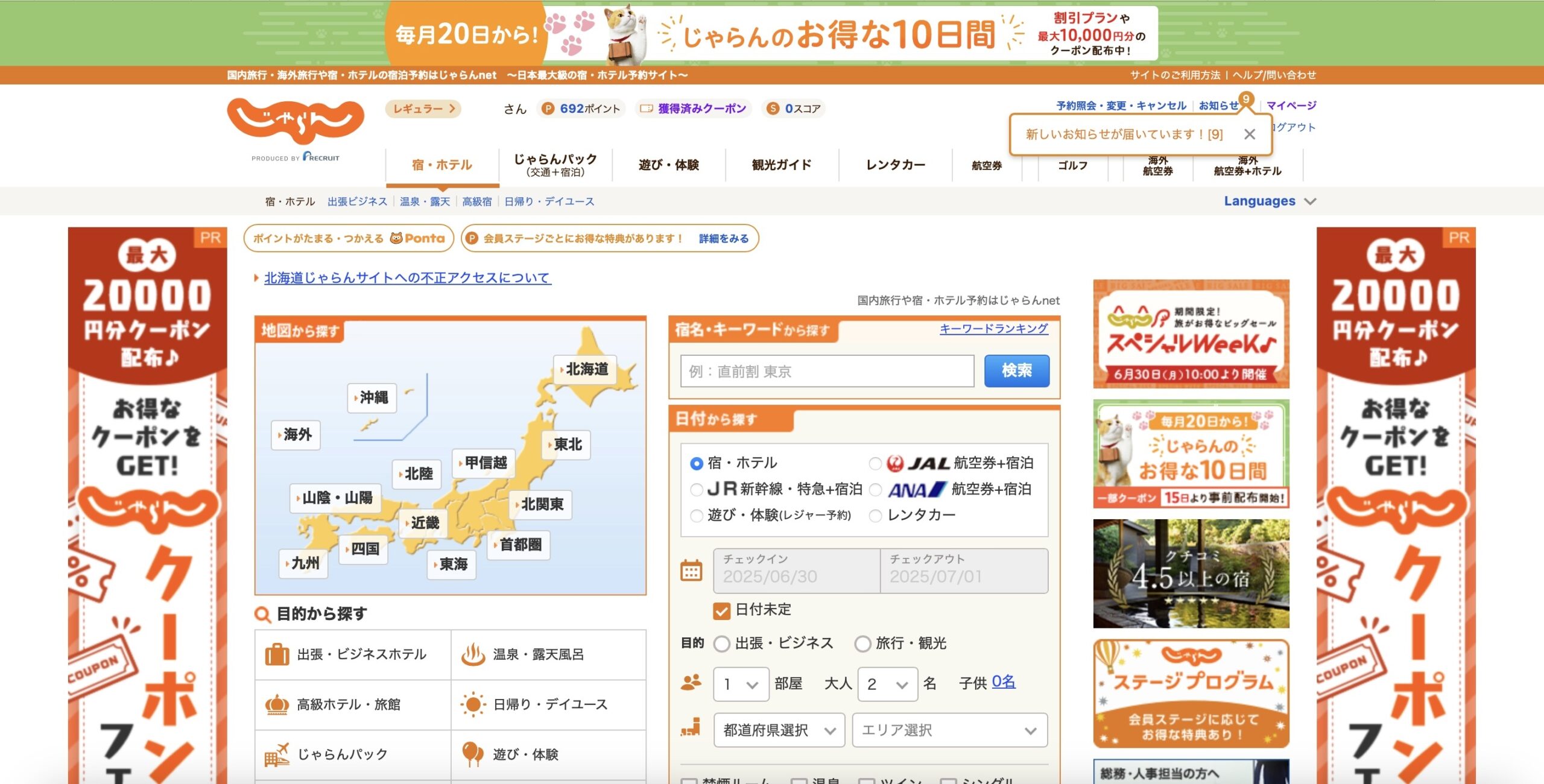Open the rooms count dropdown
Viewport: 1544px width, 784px height.
pyautogui.click(x=741, y=684)
